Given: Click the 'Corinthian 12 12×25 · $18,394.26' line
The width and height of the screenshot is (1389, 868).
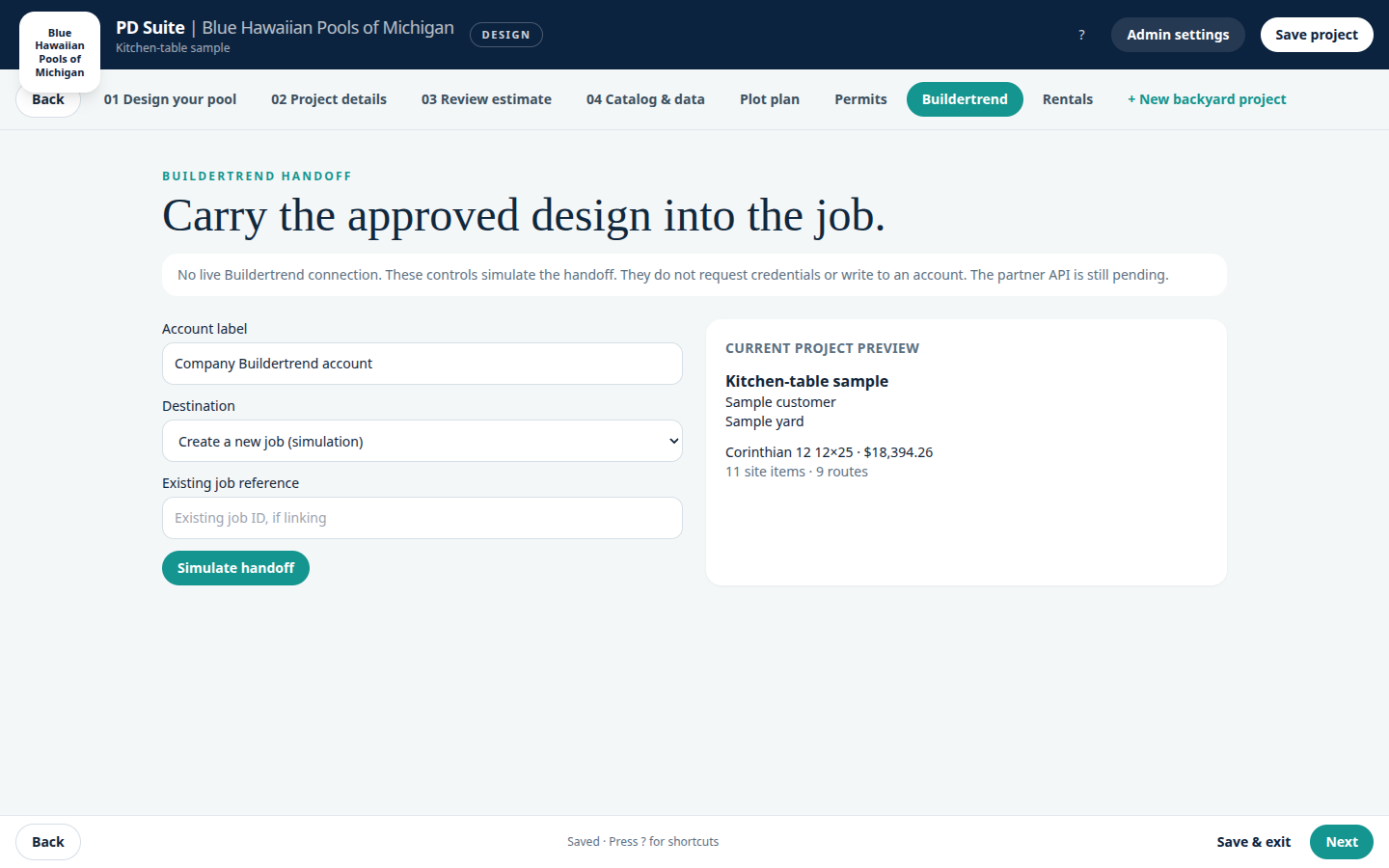Looking at the screenshot, I should point(829,452).
